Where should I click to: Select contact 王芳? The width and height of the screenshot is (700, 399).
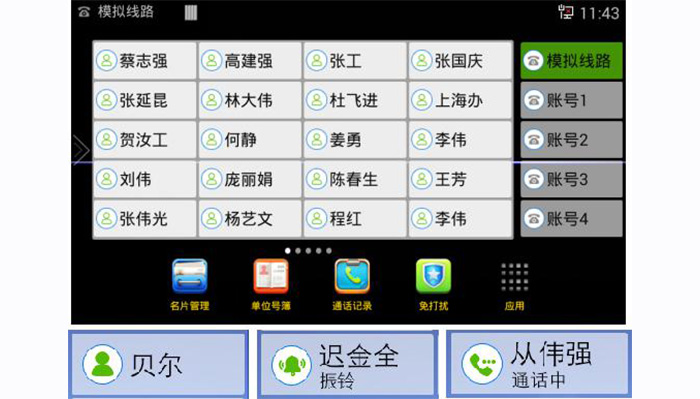[460, 179]
